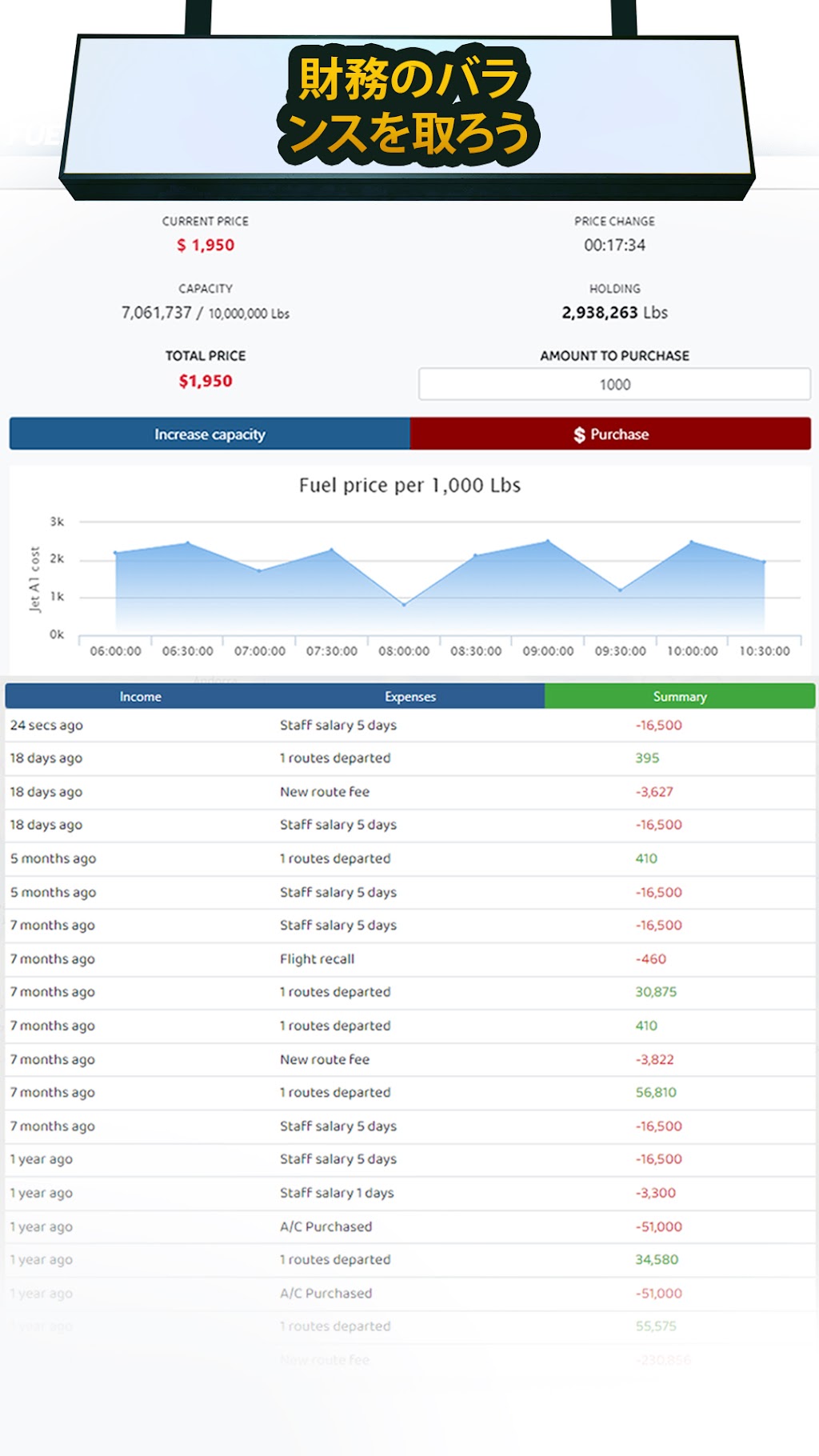Select the chart point at 08:00:00
Viewport: 819px width, 1456px height.
click(x=404, y=604)
